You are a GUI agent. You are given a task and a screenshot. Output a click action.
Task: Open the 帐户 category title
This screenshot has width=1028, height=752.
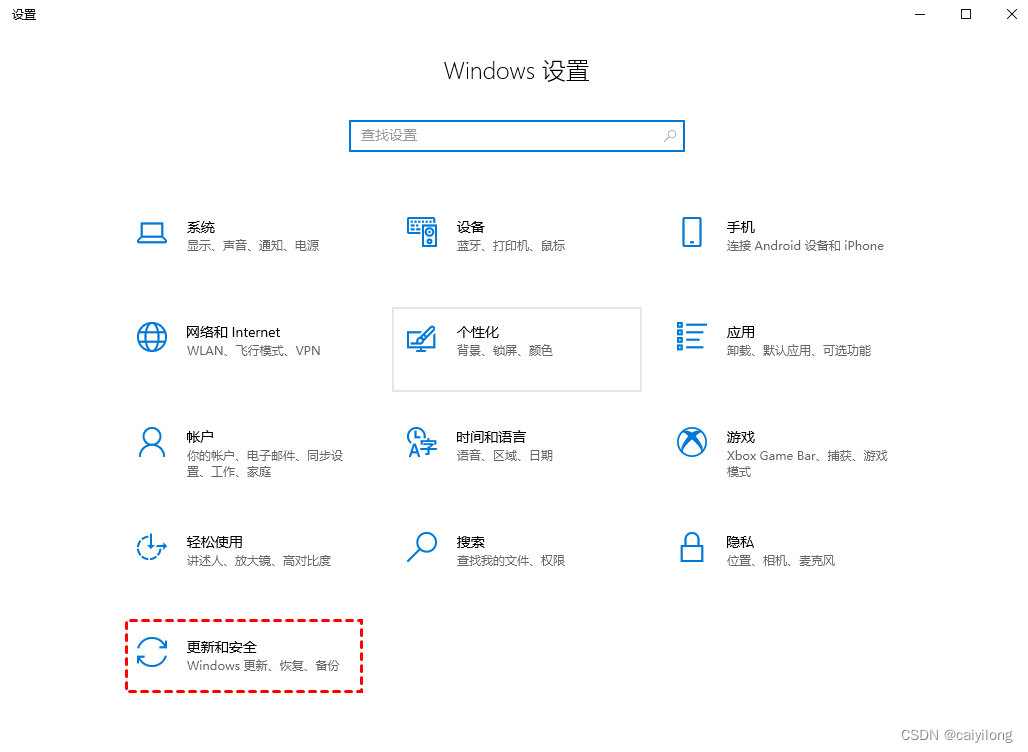coord(200,437)
